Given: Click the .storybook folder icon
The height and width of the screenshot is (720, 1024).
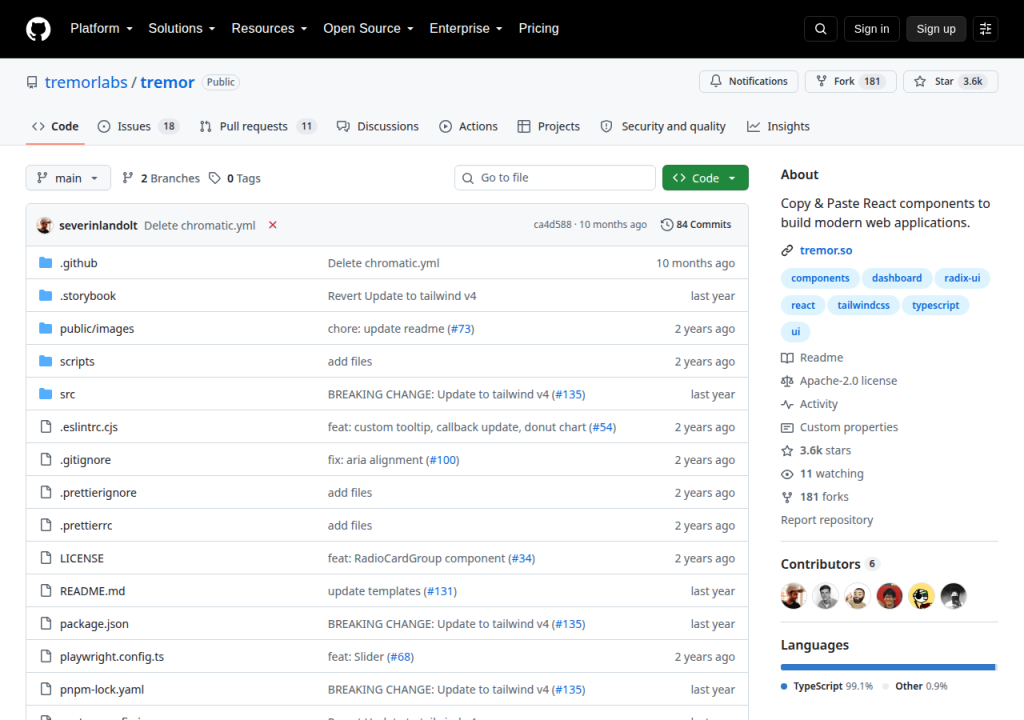Looking at the screenshot, I should [x=45, y=295].
